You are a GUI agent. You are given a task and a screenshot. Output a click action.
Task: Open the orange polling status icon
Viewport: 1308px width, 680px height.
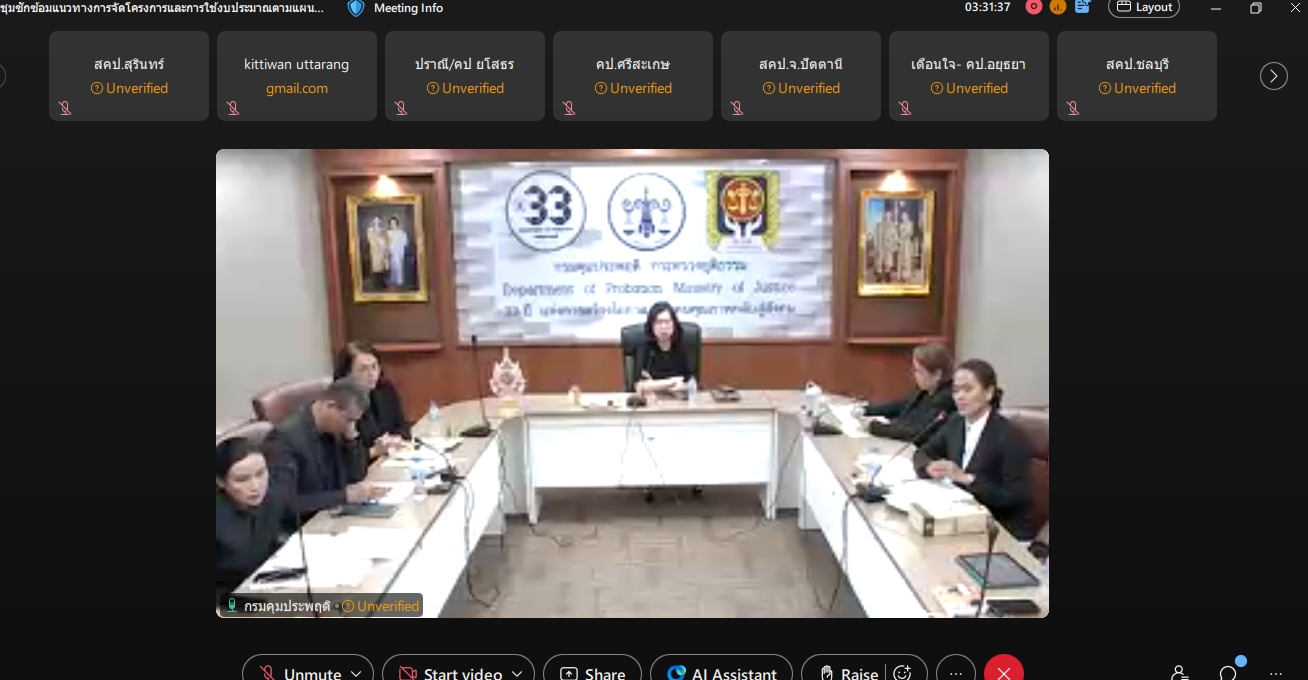coord(1058,7)
